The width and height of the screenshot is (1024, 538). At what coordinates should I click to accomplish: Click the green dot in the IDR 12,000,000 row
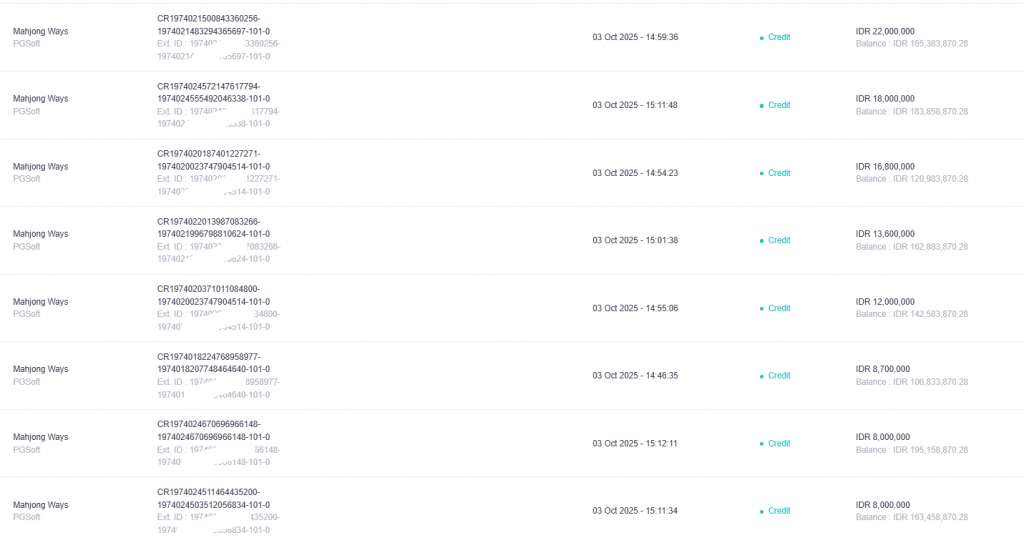pos(761,309)
